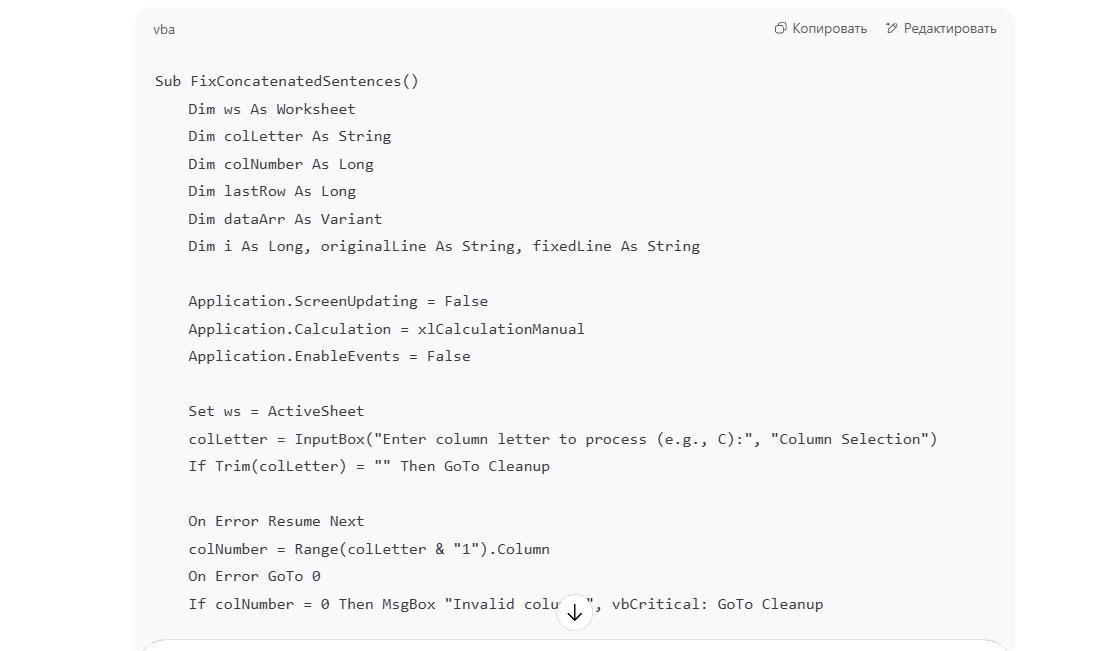The image size is (1096, 651).
Task: Click the Sub FixConcatenatedSentences() line
Action: (x=287, y=81)
